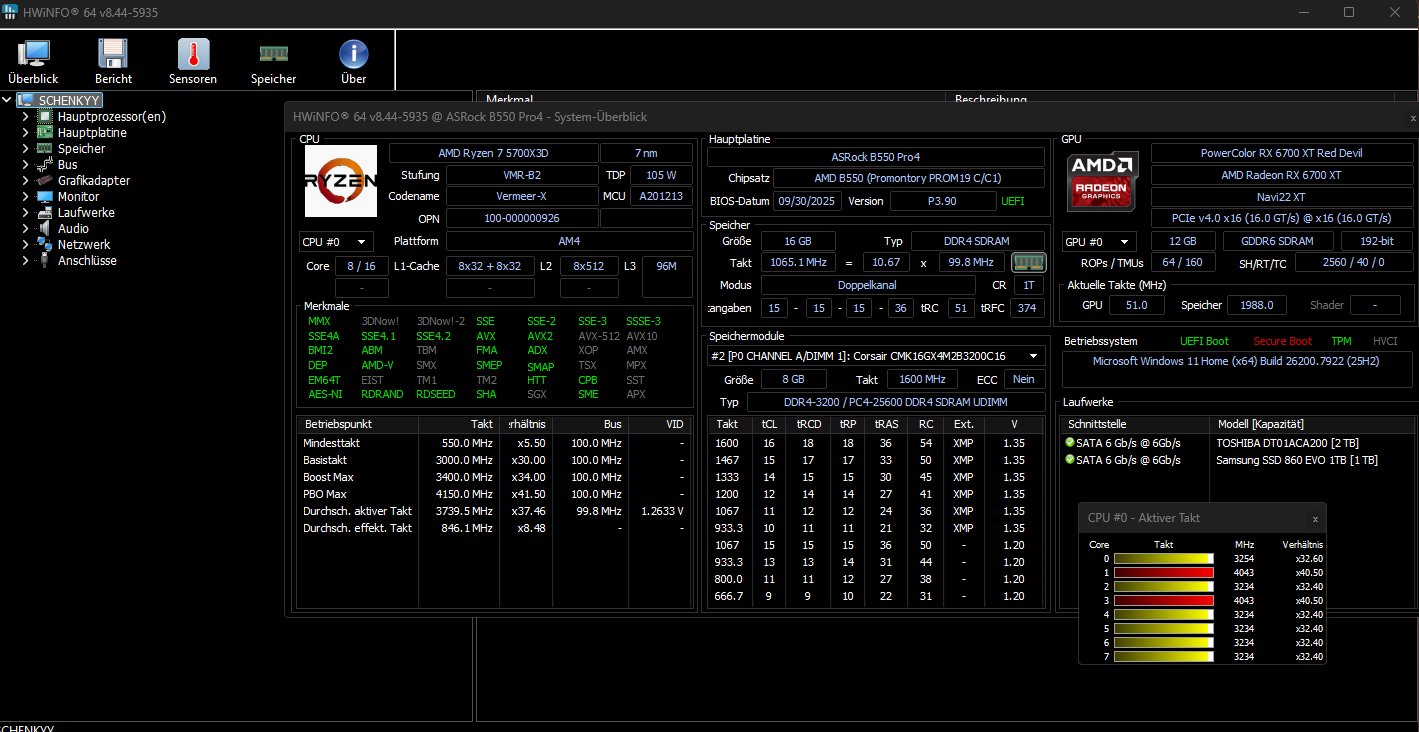Click the Secure Boot label
Screen dimensions: 1419x732
pos(1282,341)
